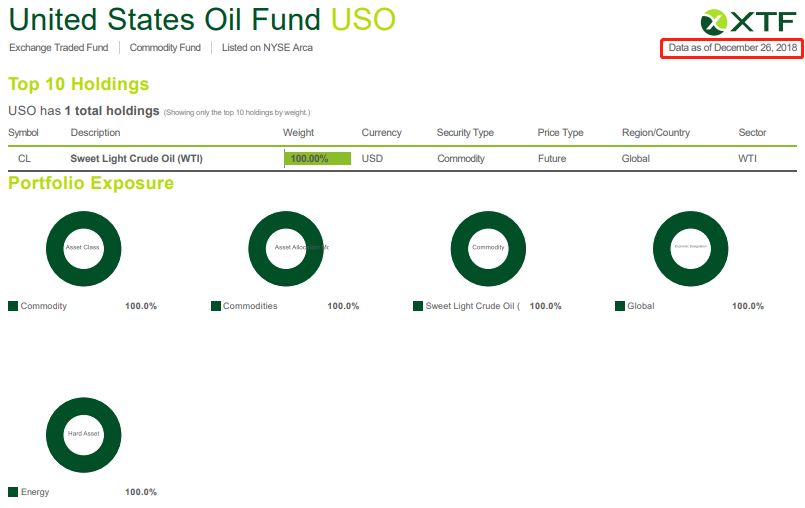The width and height of the screenshot is (805, 508).
Task: Click the Data as of December 26, 2018 text
Action: click(x=733, y=48)
